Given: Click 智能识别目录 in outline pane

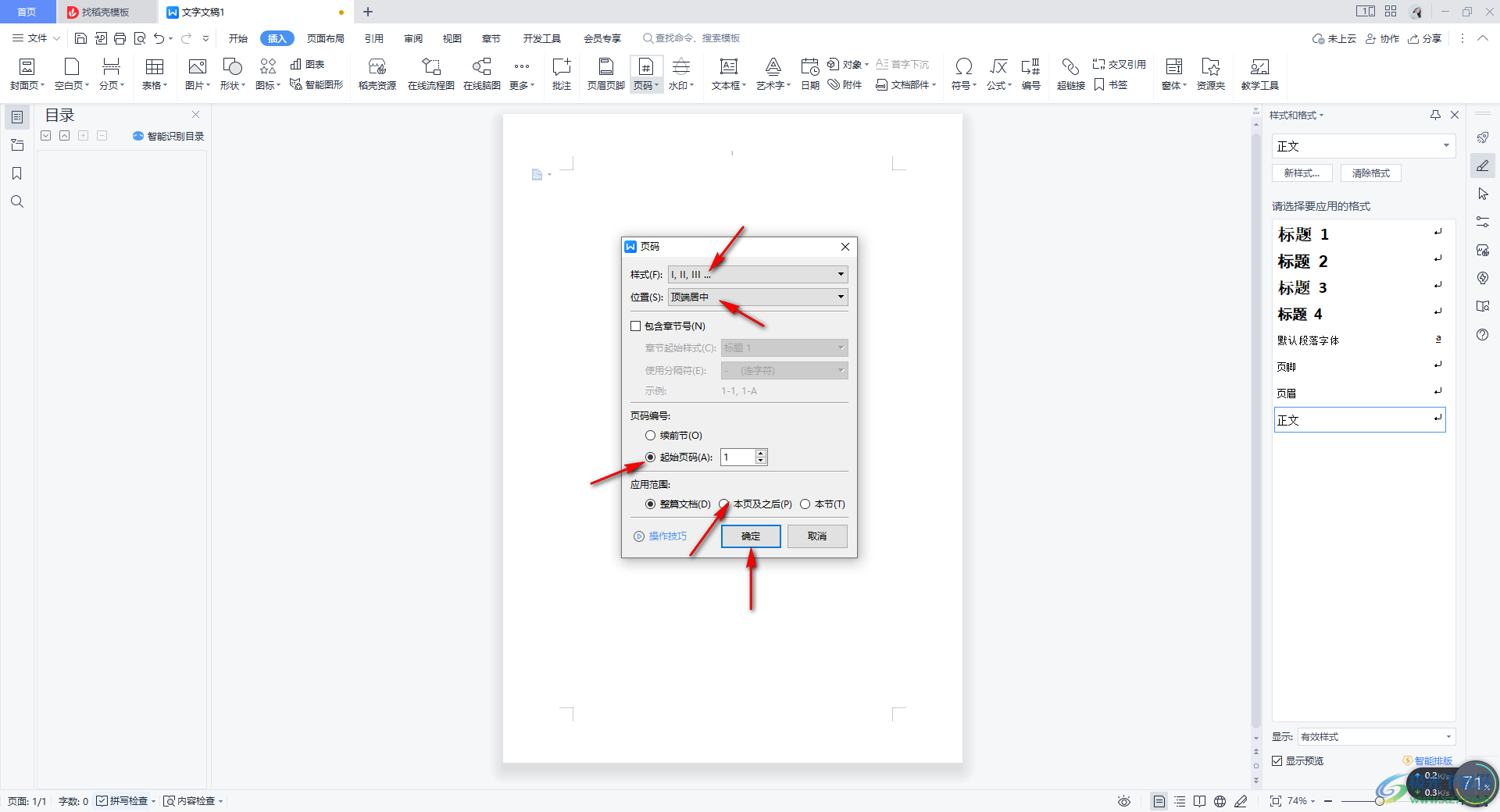Looking at the screenshot, I should click(x=169, y=136).
